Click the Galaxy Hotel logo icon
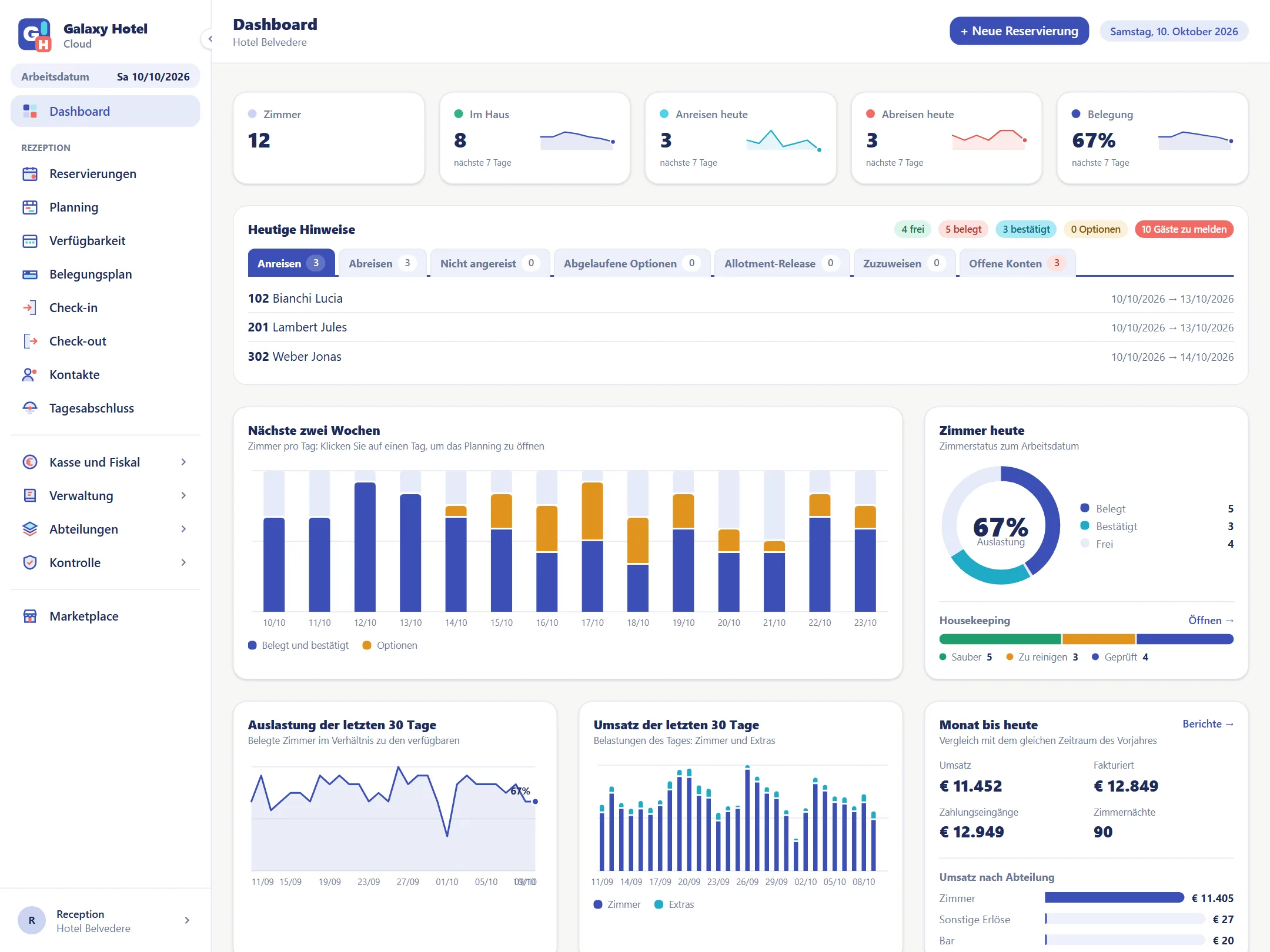1270x952 pixels. (35, 35)
